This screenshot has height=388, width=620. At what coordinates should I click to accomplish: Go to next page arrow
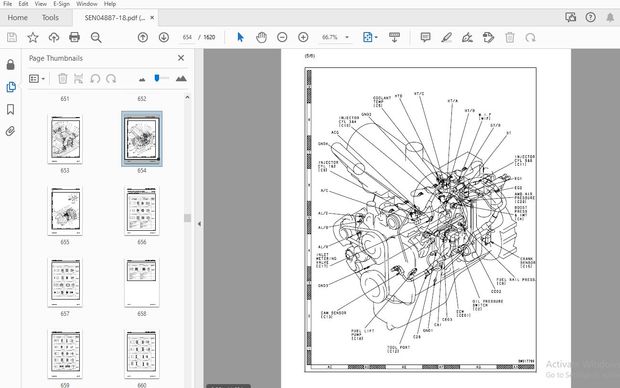pyautogui.click(x=164, y=37)
